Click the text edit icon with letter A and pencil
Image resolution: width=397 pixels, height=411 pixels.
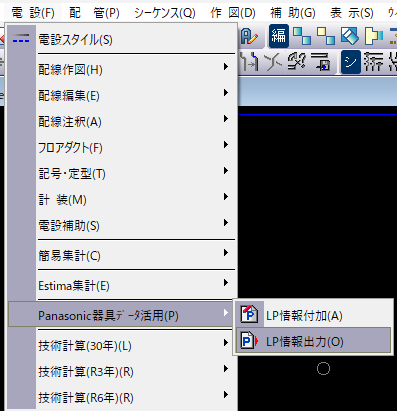tap(249, 36)
